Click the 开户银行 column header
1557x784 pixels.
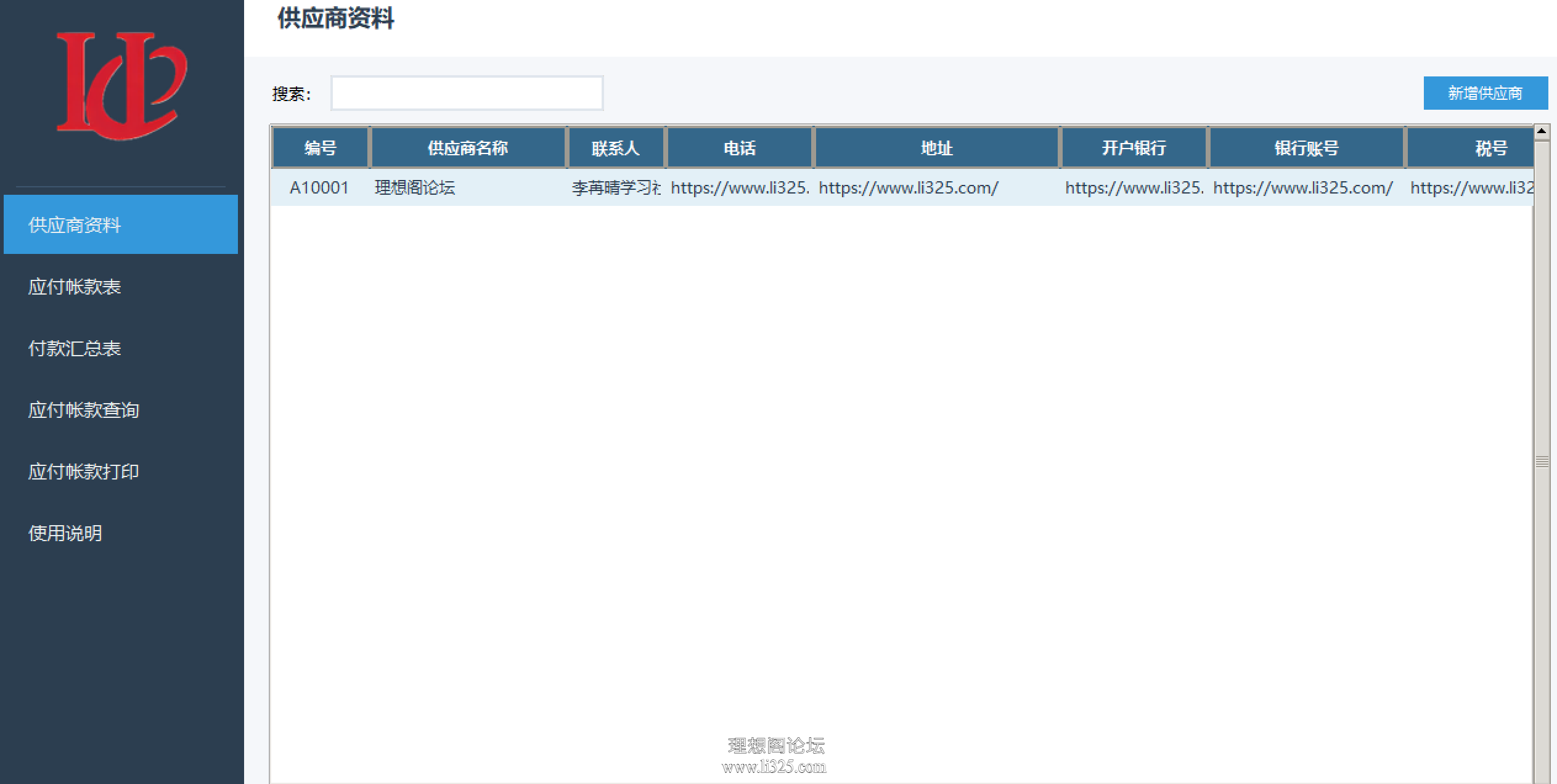coord(1134,148)
